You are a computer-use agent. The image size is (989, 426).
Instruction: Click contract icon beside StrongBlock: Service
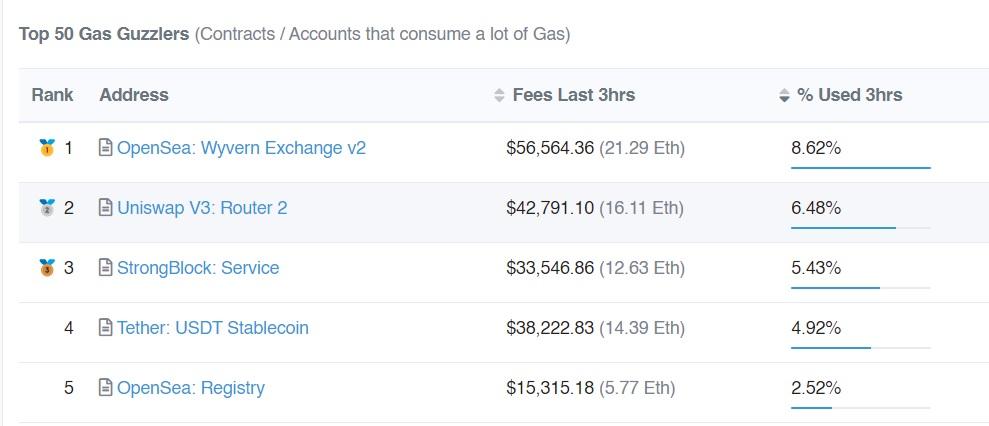[105, 268]
